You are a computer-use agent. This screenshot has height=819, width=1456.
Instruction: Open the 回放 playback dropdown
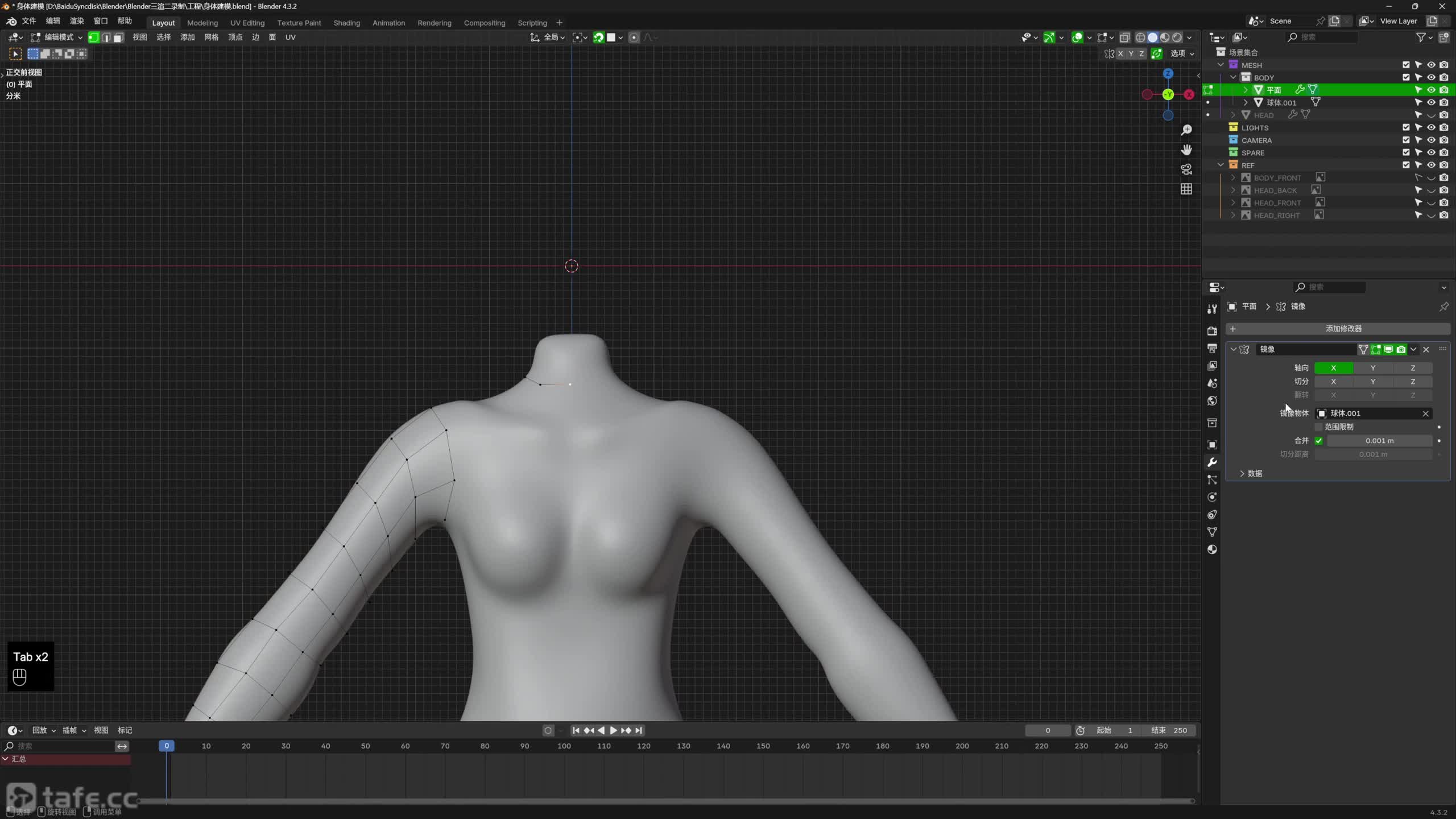tap(44, 730)
